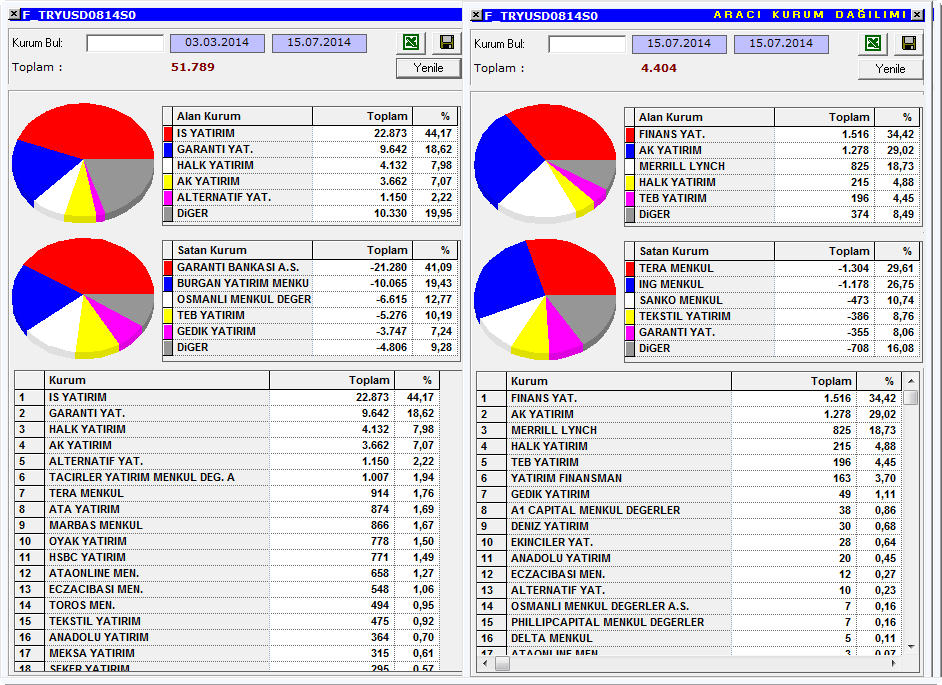942x685 pixels.
Task: Click the left panel Yenile button
Action: coord(428,68)
